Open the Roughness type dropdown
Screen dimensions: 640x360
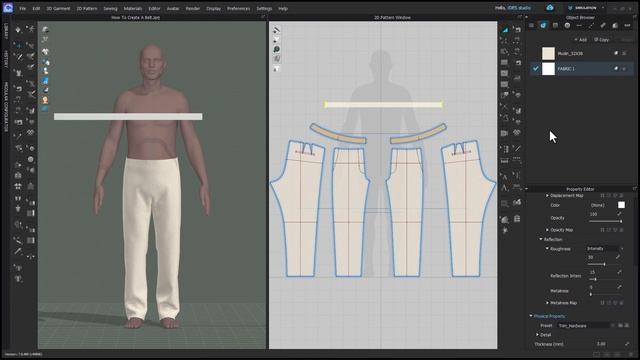605,249
